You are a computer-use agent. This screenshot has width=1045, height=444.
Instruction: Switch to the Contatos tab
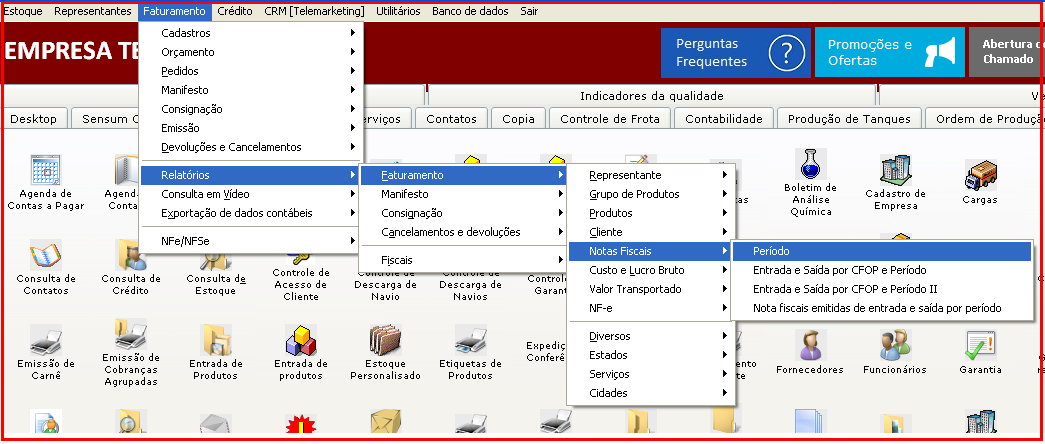[x=451, y=119]
